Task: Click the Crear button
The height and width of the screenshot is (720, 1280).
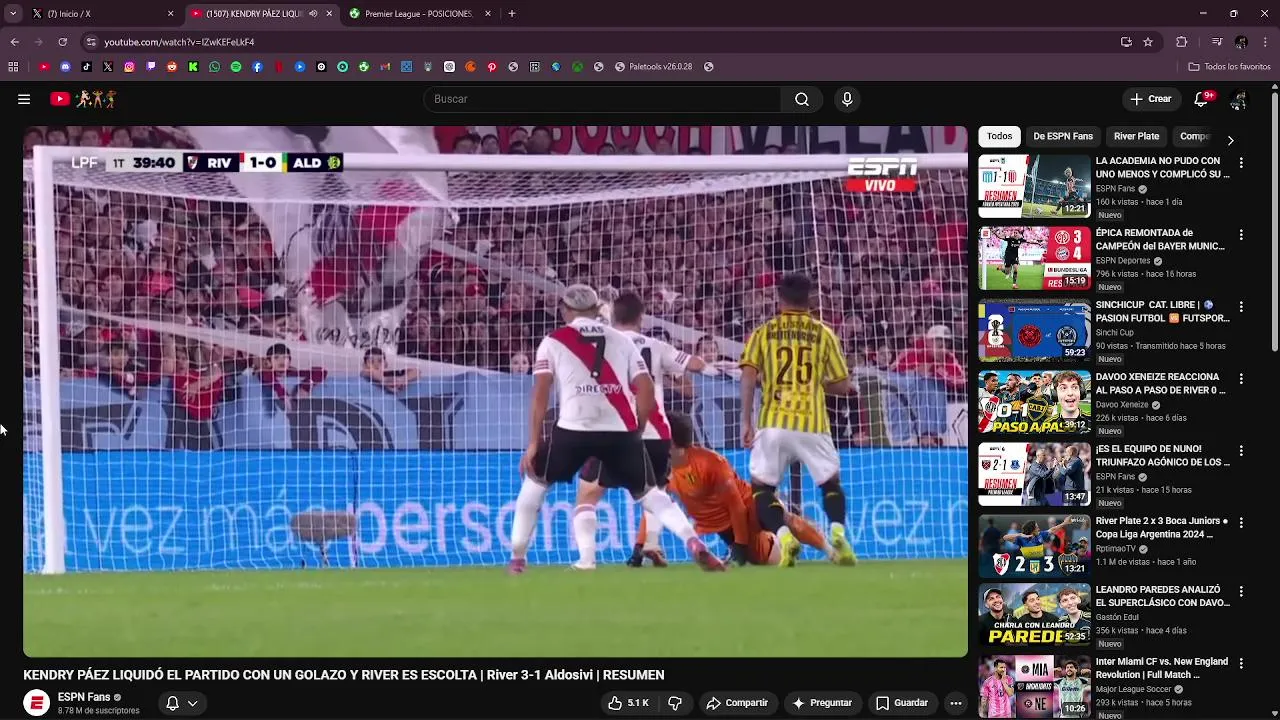Action: coord(1150,99)
